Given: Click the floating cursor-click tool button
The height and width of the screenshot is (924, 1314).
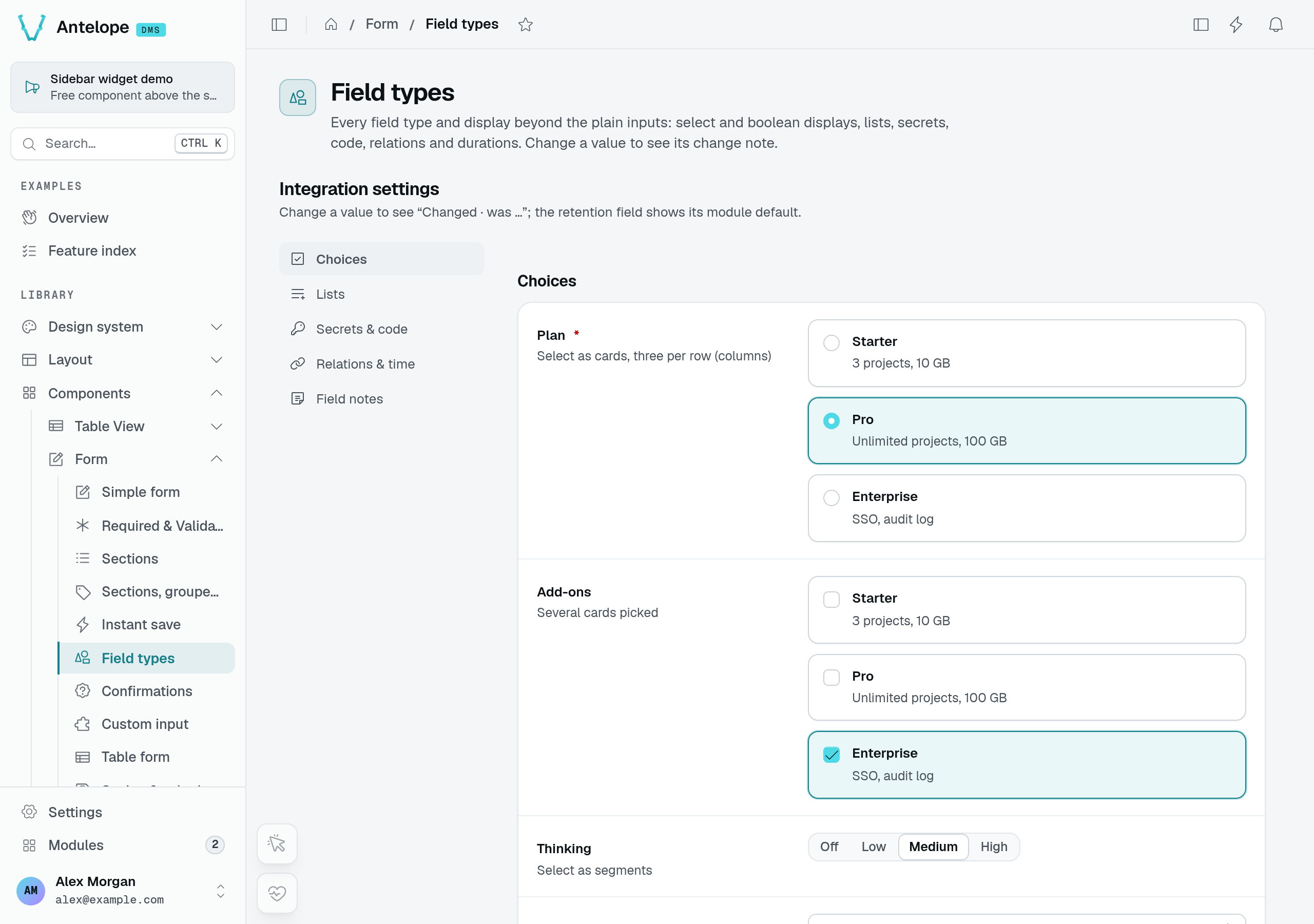Looking at the screenshot, I should [277, 843].
